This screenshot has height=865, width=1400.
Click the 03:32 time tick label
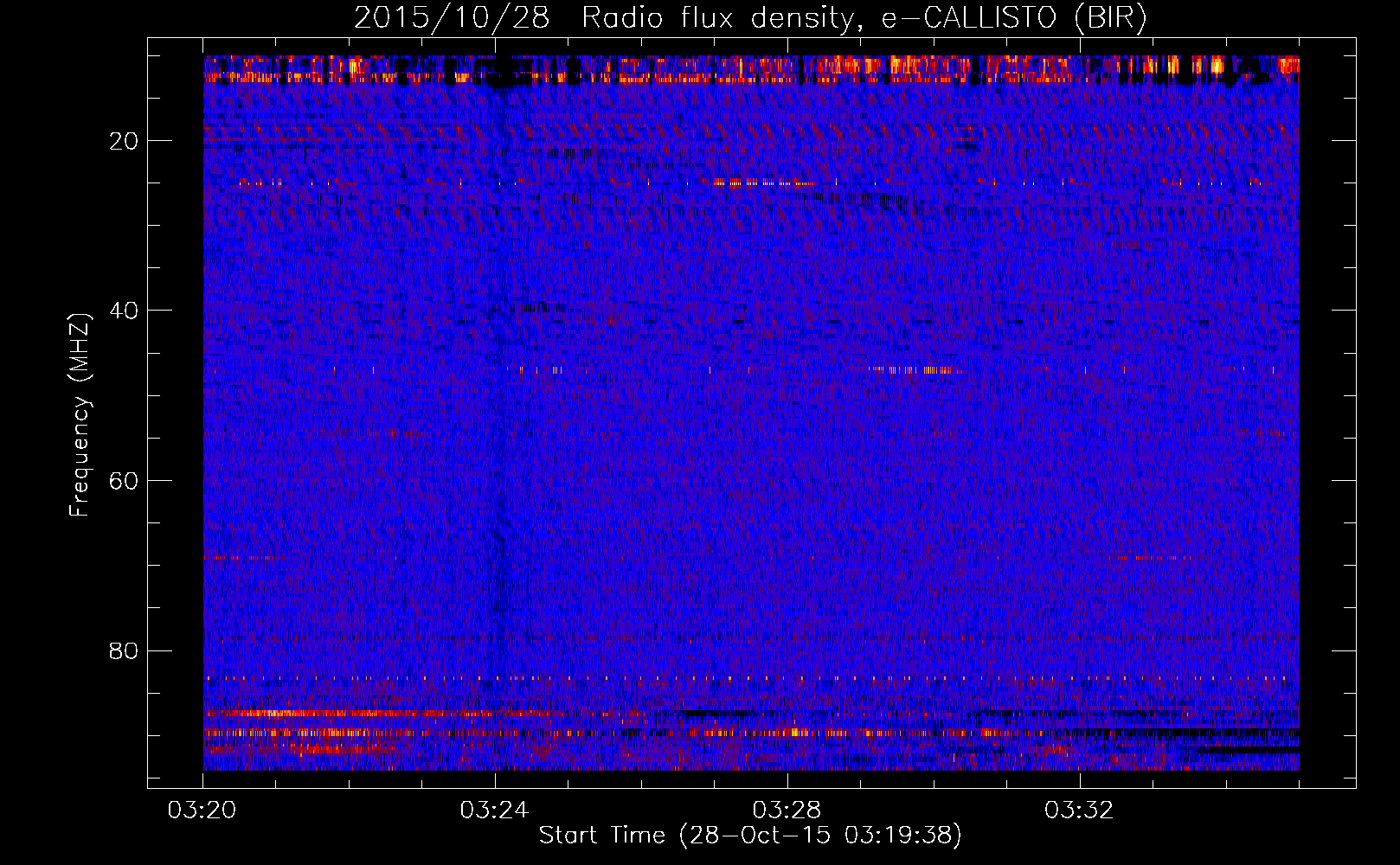coord(1080,811)
